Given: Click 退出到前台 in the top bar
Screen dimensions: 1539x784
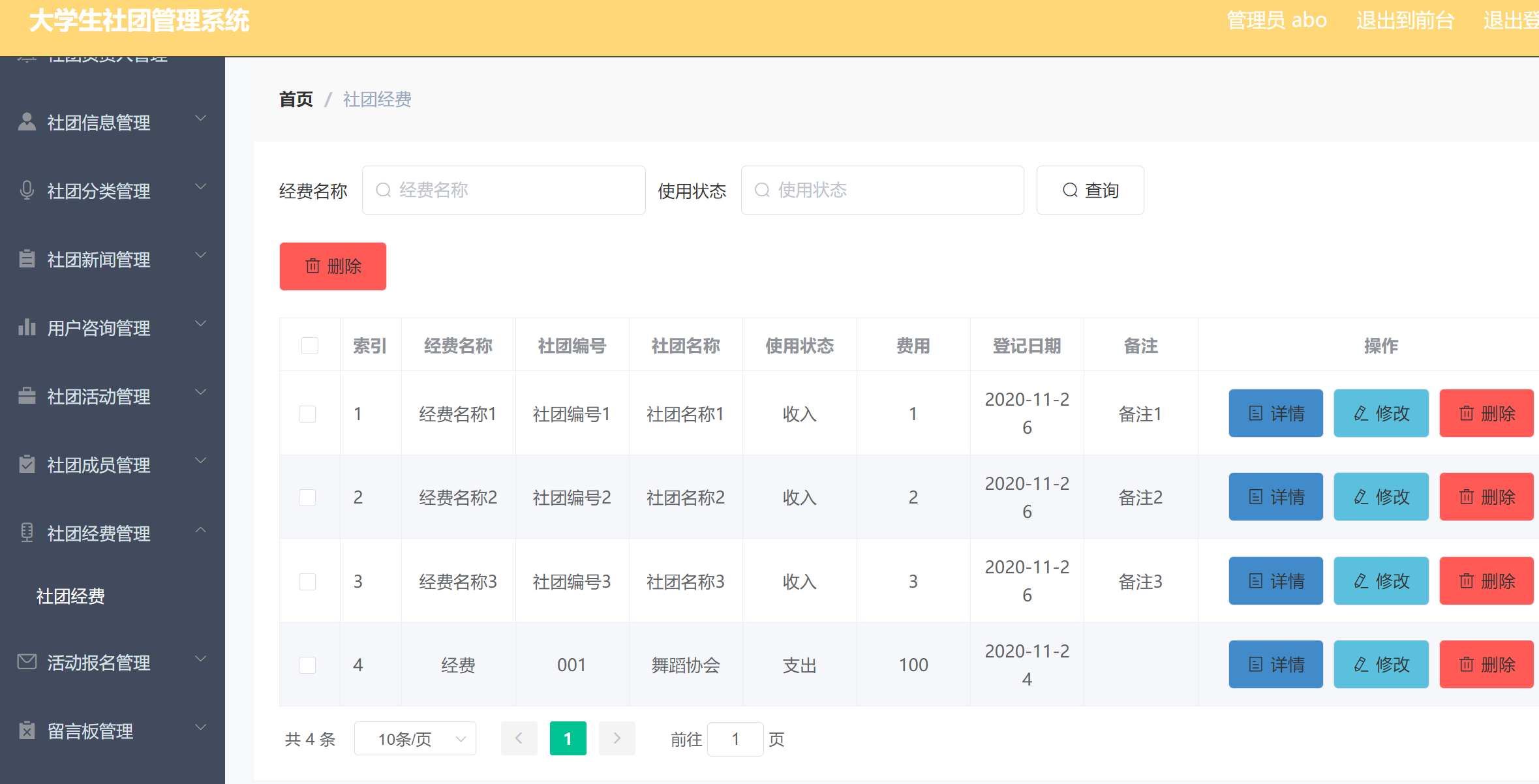Looking at the screenshot, I should (1404, 20).
